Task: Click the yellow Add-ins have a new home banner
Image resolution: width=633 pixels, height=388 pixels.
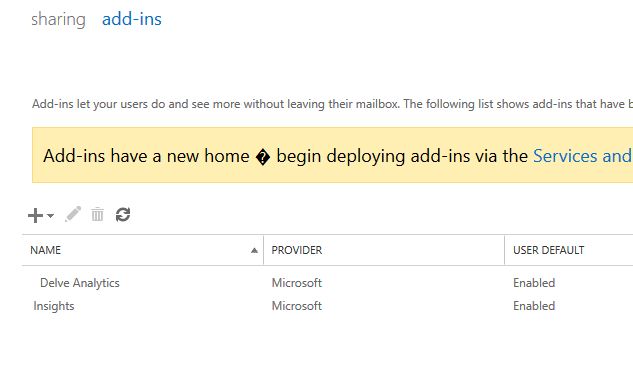Action: point(332,155)
